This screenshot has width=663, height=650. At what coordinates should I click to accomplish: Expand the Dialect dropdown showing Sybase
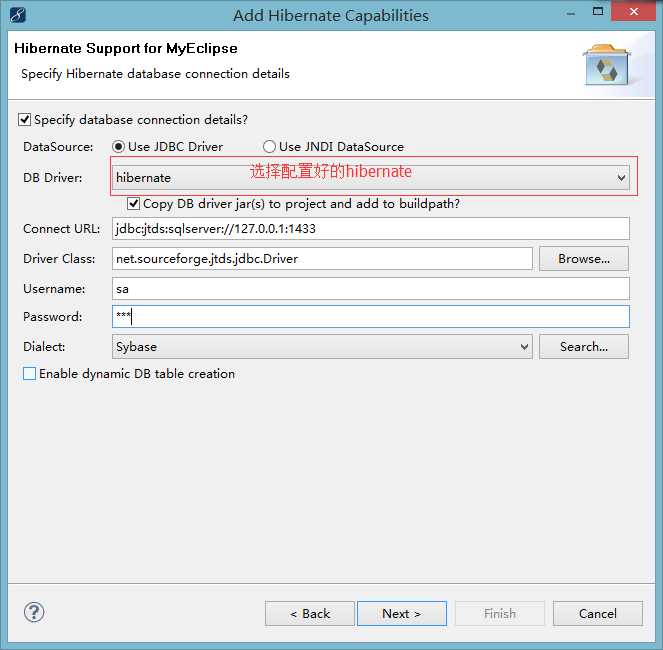tap(322, 347)
